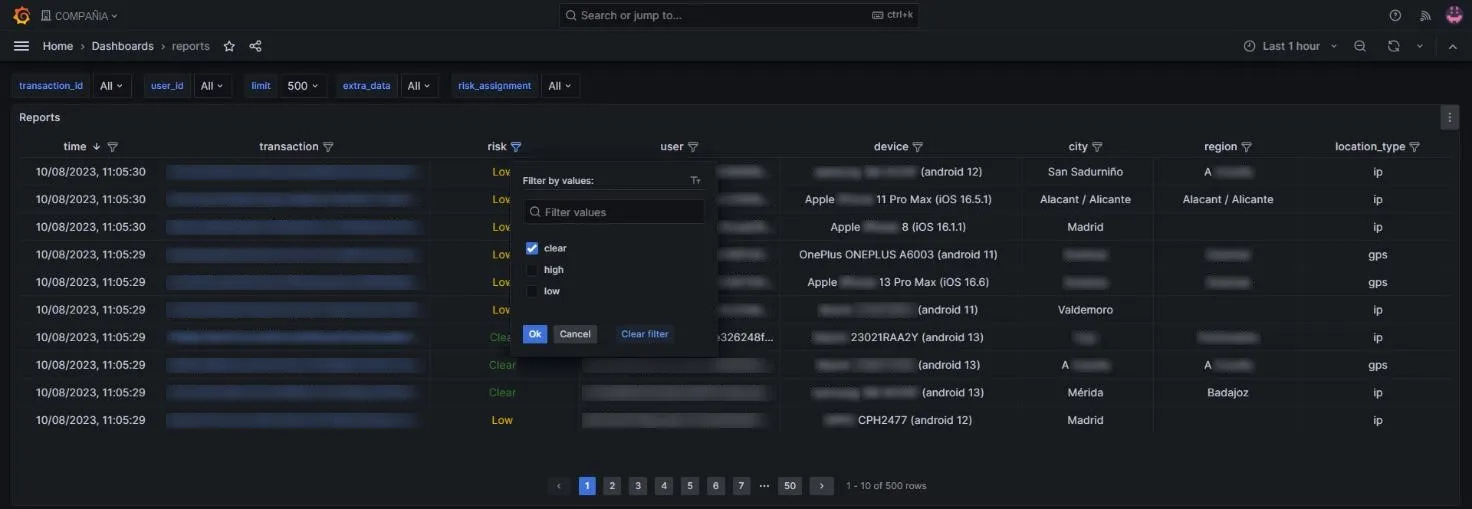This screenshot has width=1472, height=509.
Task: Click the Valdemoro city cell
Action: pyautogui.click(x=1085, y=310)
